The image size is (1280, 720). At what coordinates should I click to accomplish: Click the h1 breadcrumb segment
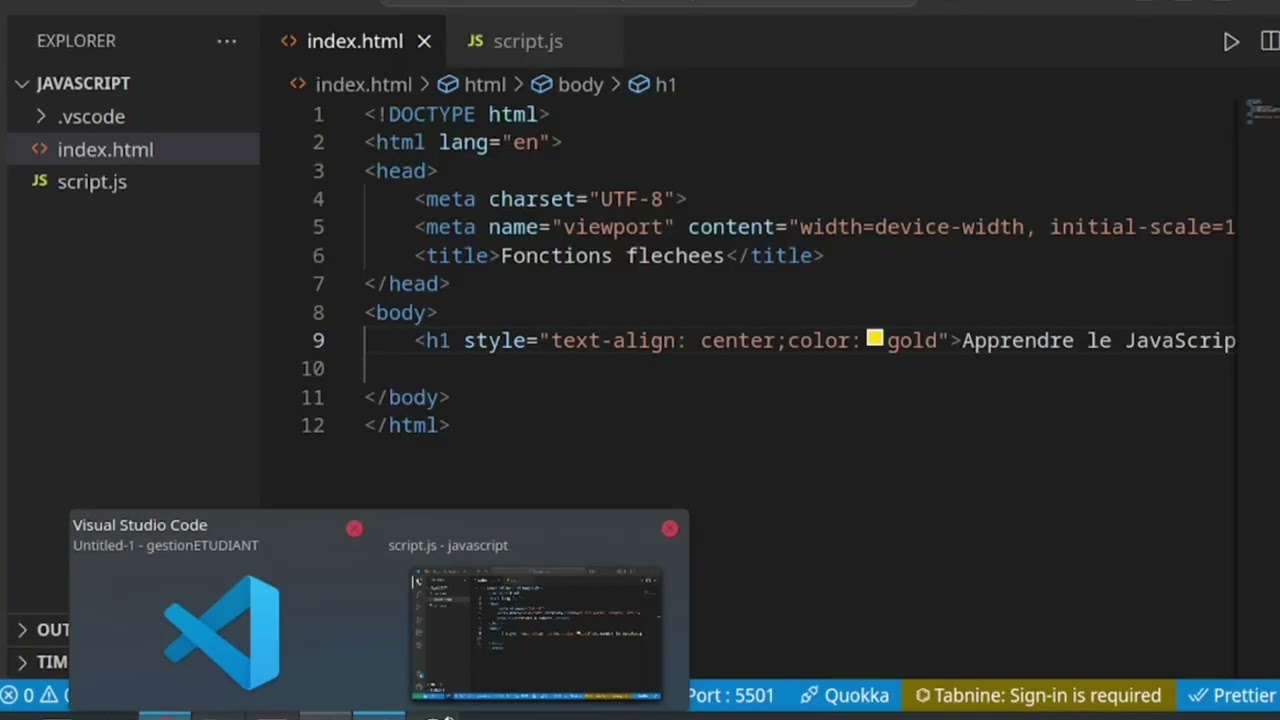point(665,85)
